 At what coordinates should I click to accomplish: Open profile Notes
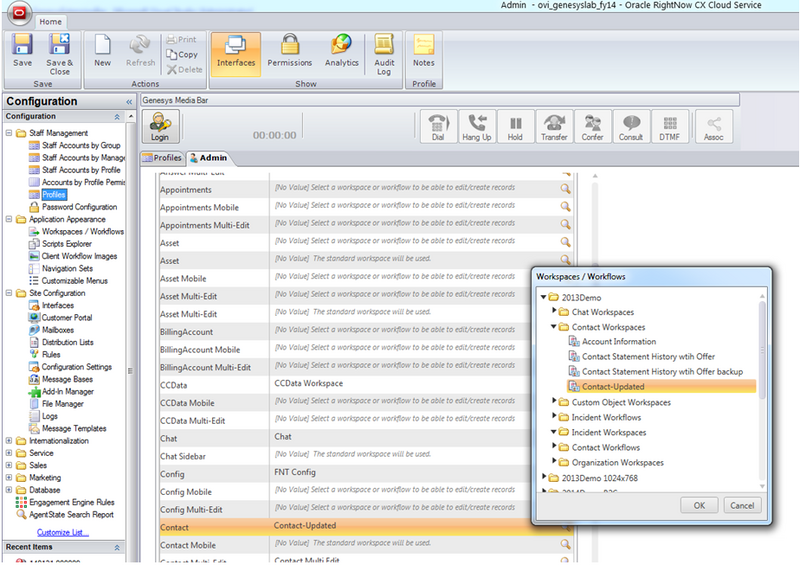[x=423, y=50]
